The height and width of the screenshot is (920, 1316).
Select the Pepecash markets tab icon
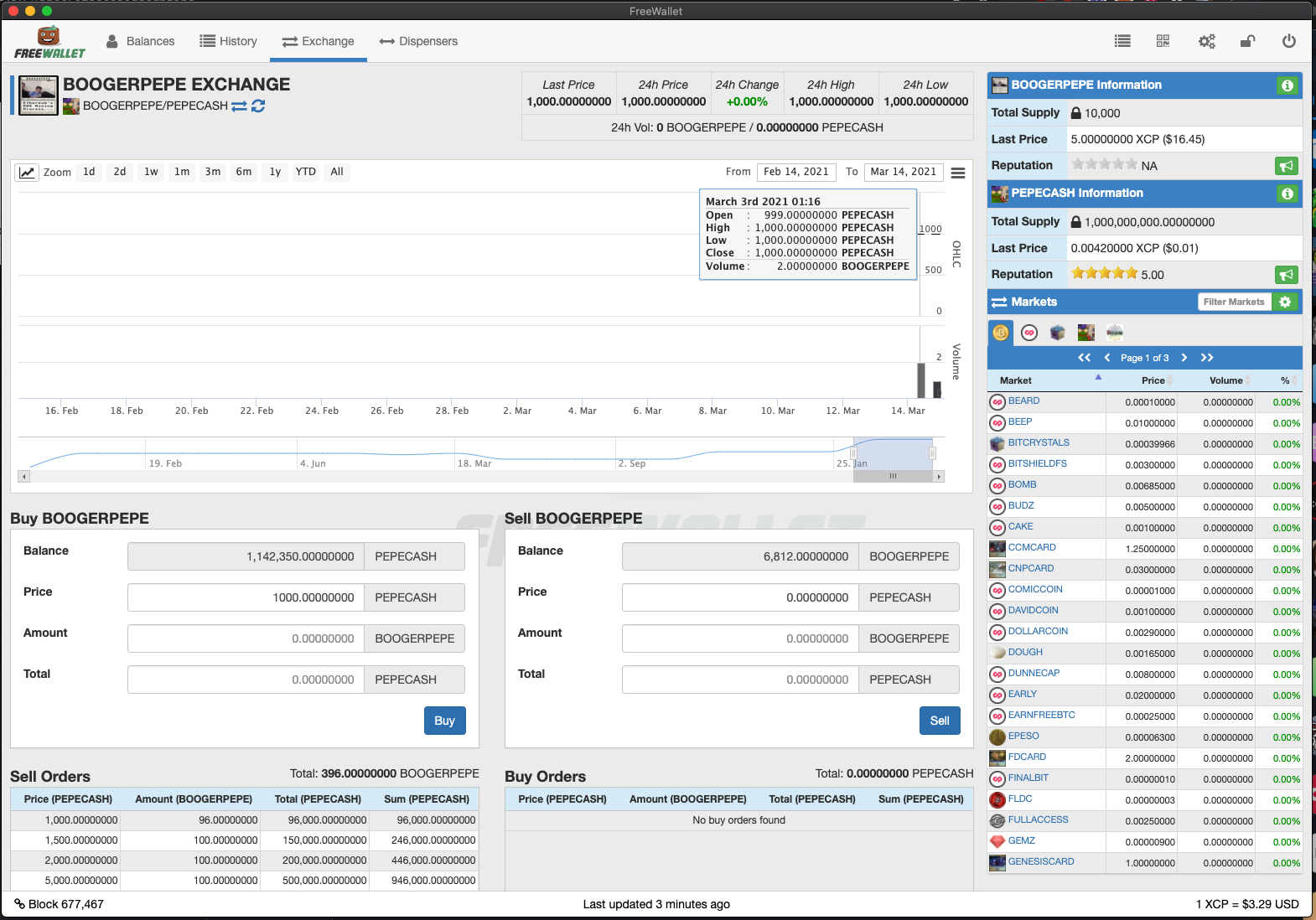click(x=1086, y=333)
